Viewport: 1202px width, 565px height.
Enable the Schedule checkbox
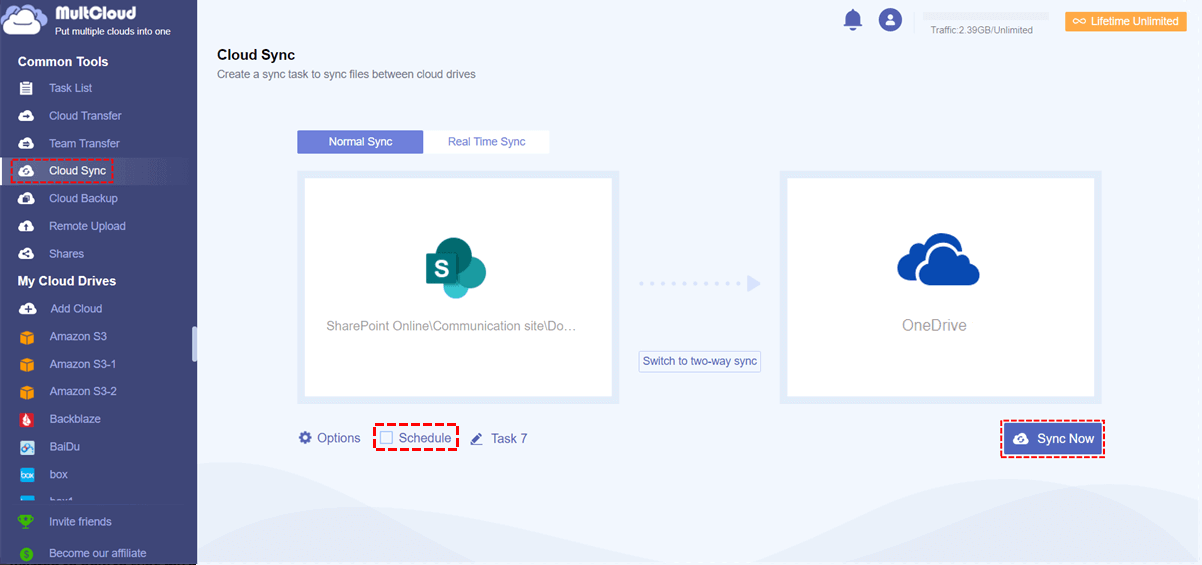pyautogui.click(x=386, y=438)
